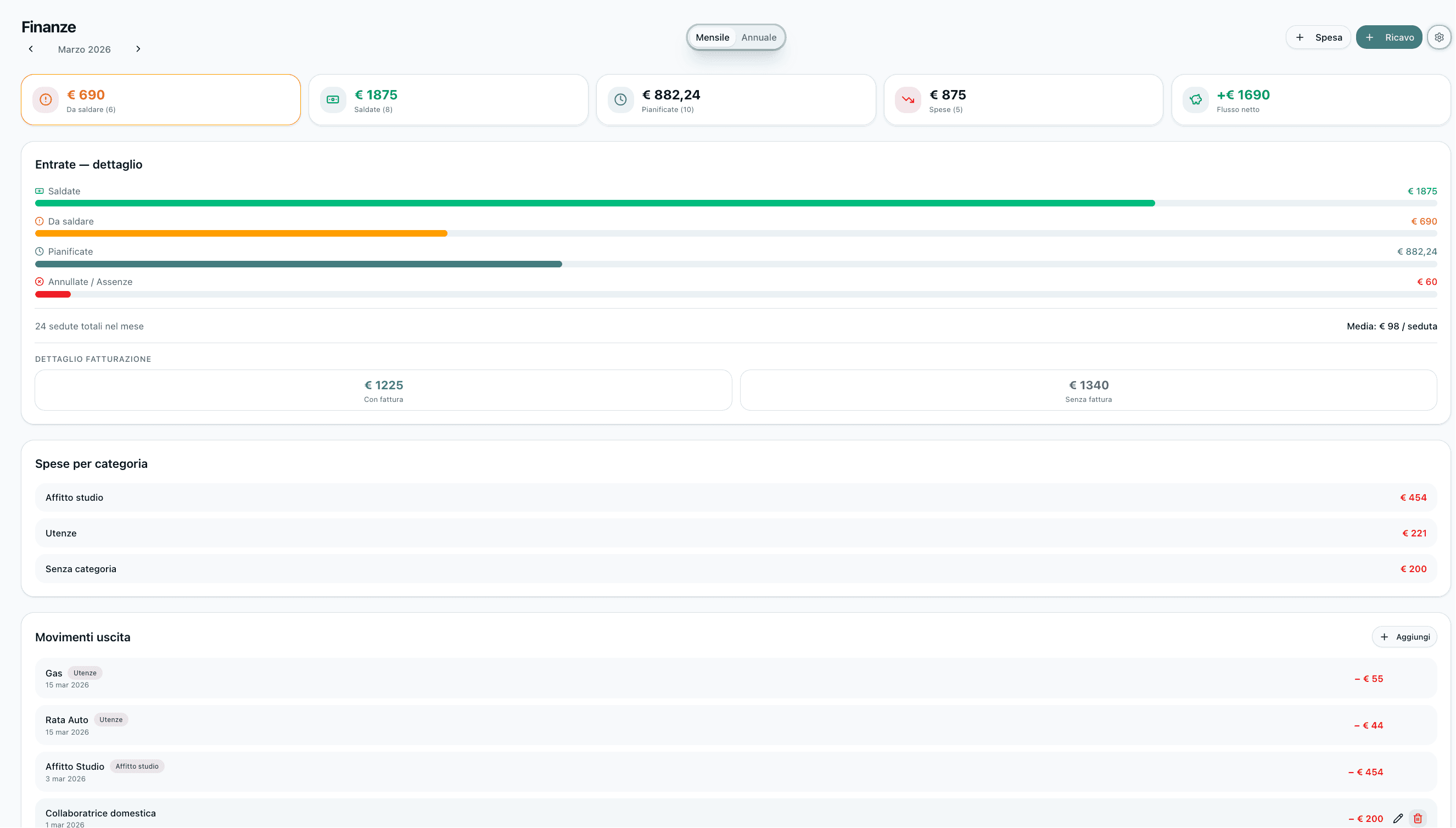This screenshot has width=1456, height=828.
Task: Click the warning icon on the Da saldare card
Action: pos(45,99)
